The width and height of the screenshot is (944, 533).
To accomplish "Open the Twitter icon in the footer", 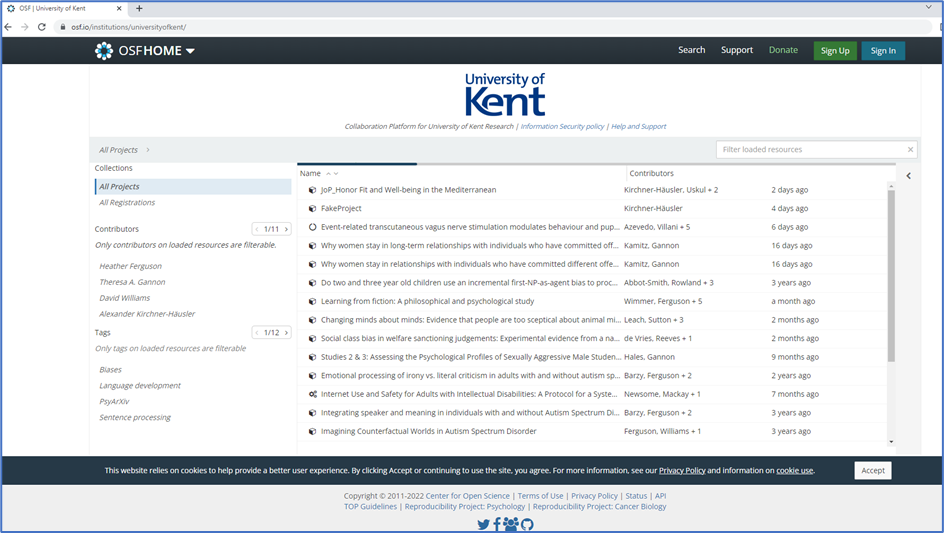I will point(484,524).
